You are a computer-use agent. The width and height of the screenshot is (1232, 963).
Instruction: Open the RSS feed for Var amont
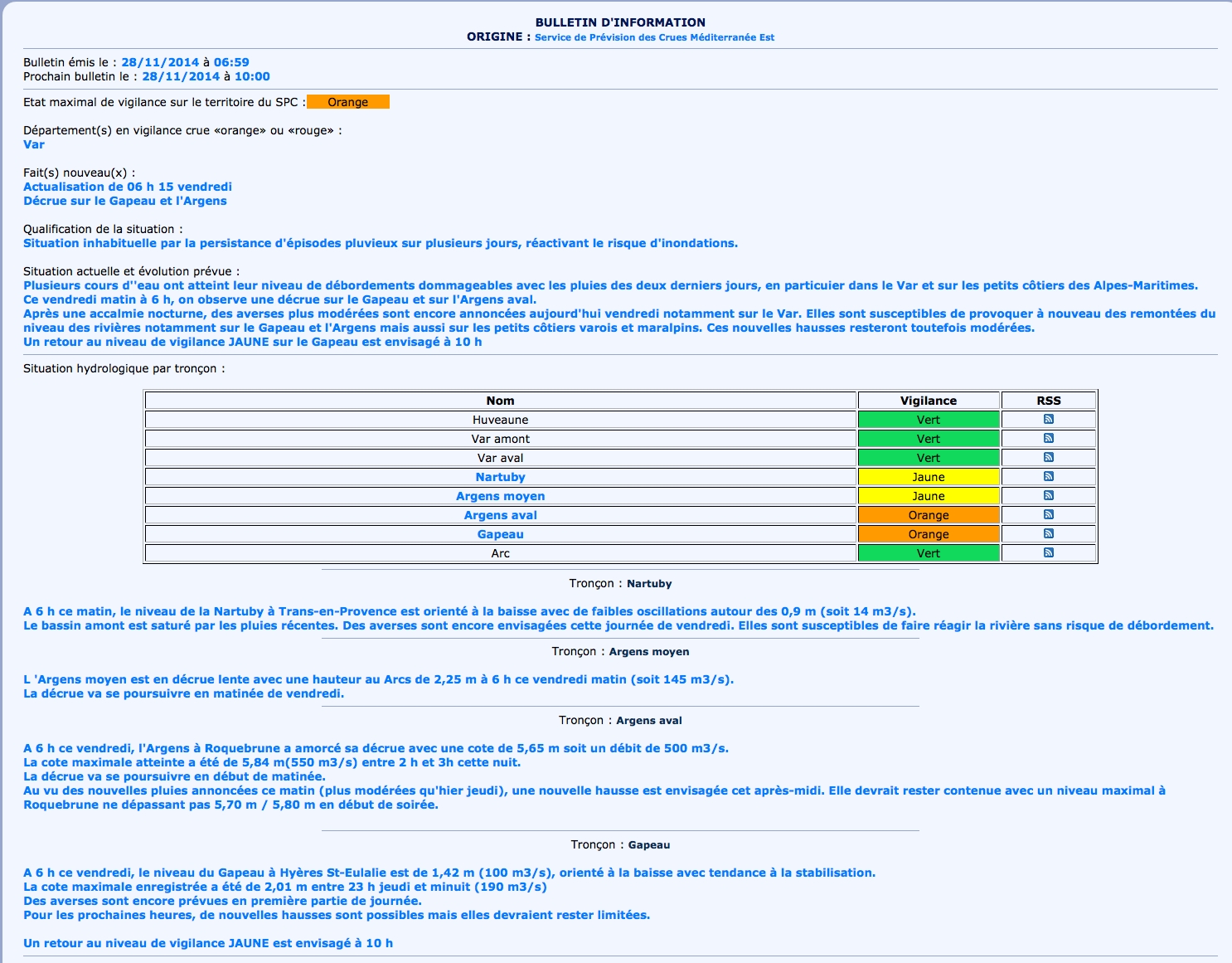(x=1049, y=439)
